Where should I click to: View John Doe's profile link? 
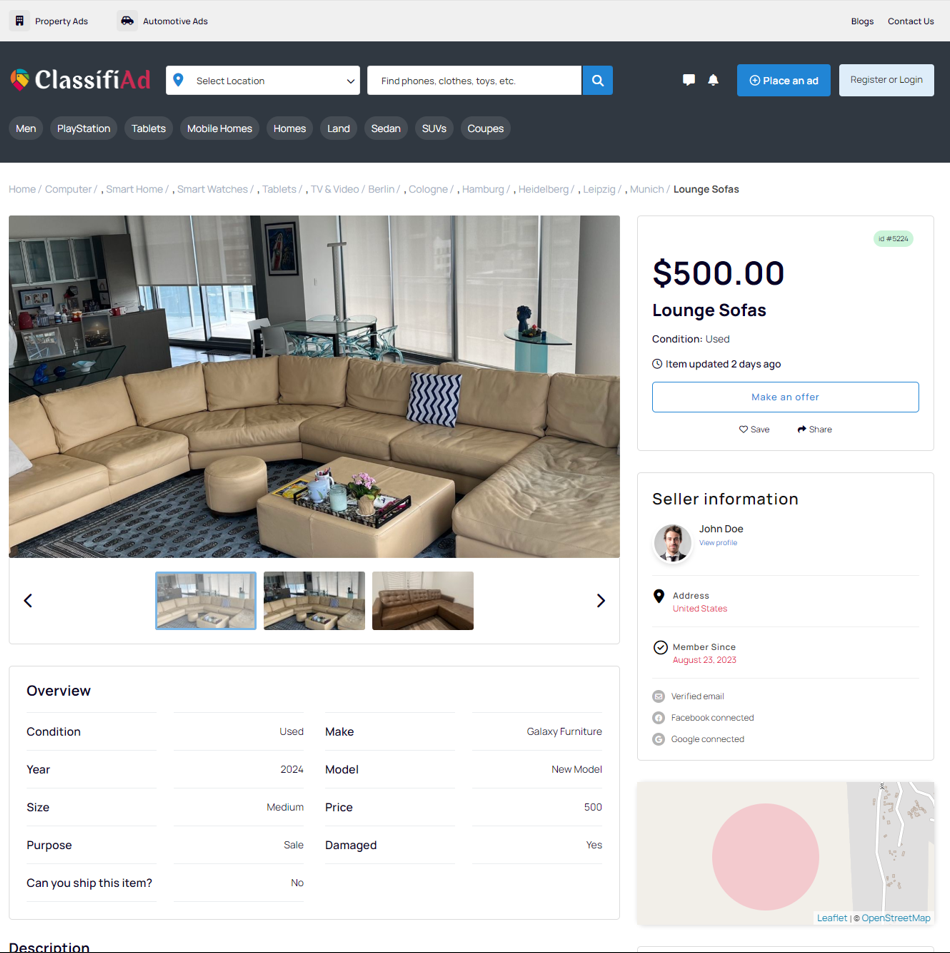click(718, 543)
